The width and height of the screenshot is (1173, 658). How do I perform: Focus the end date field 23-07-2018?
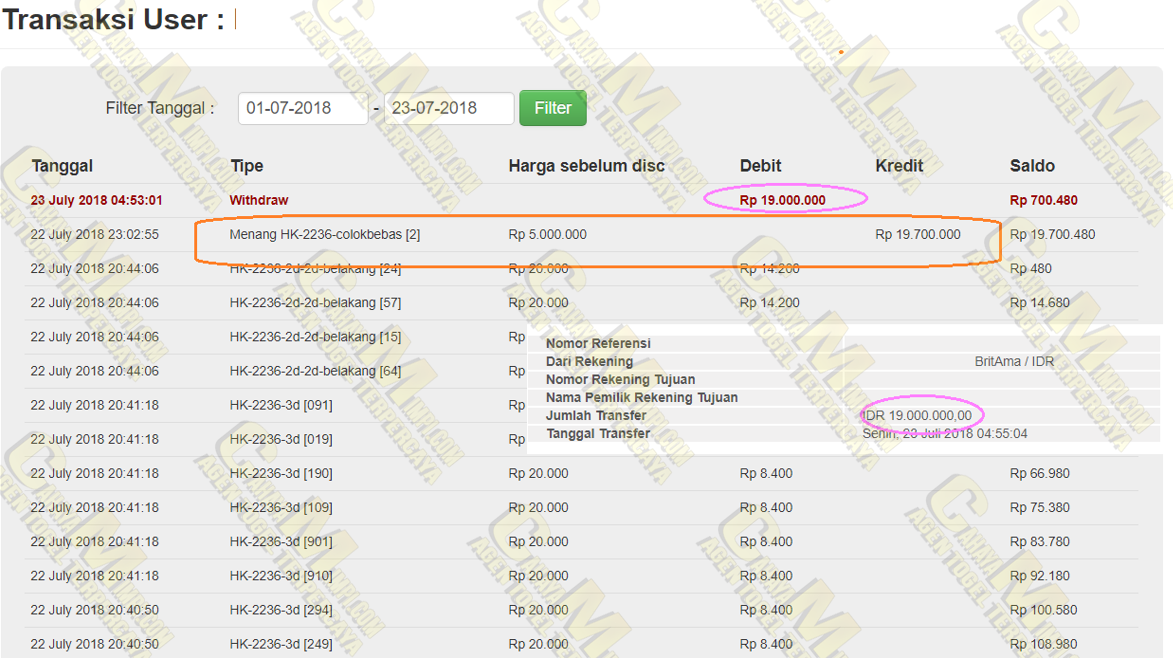448,108
